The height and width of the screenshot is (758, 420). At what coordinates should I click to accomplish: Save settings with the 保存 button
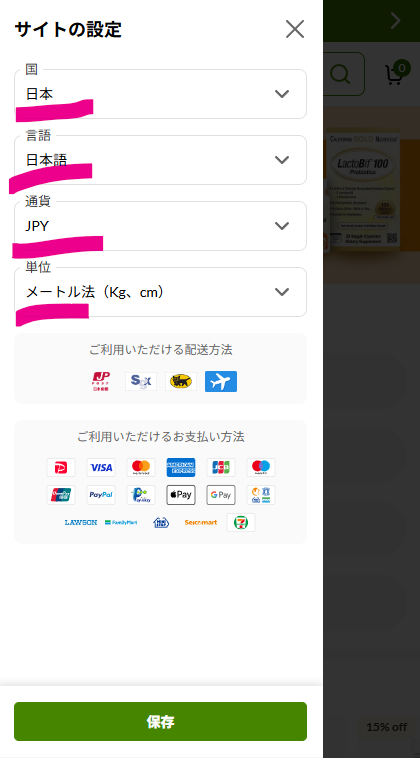point(160,722)
